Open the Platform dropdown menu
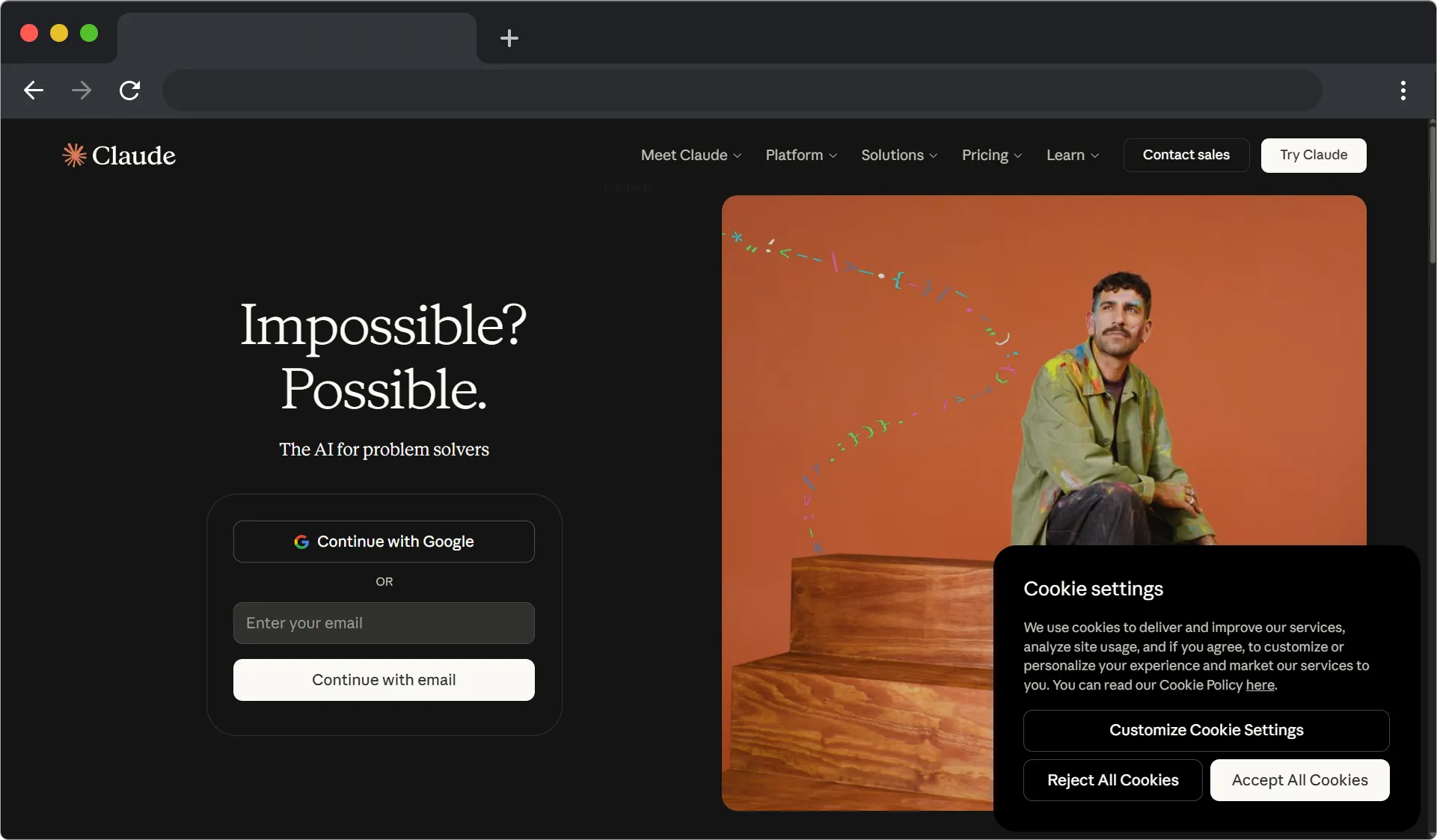 pyautogui.click(x=800, y=155)
